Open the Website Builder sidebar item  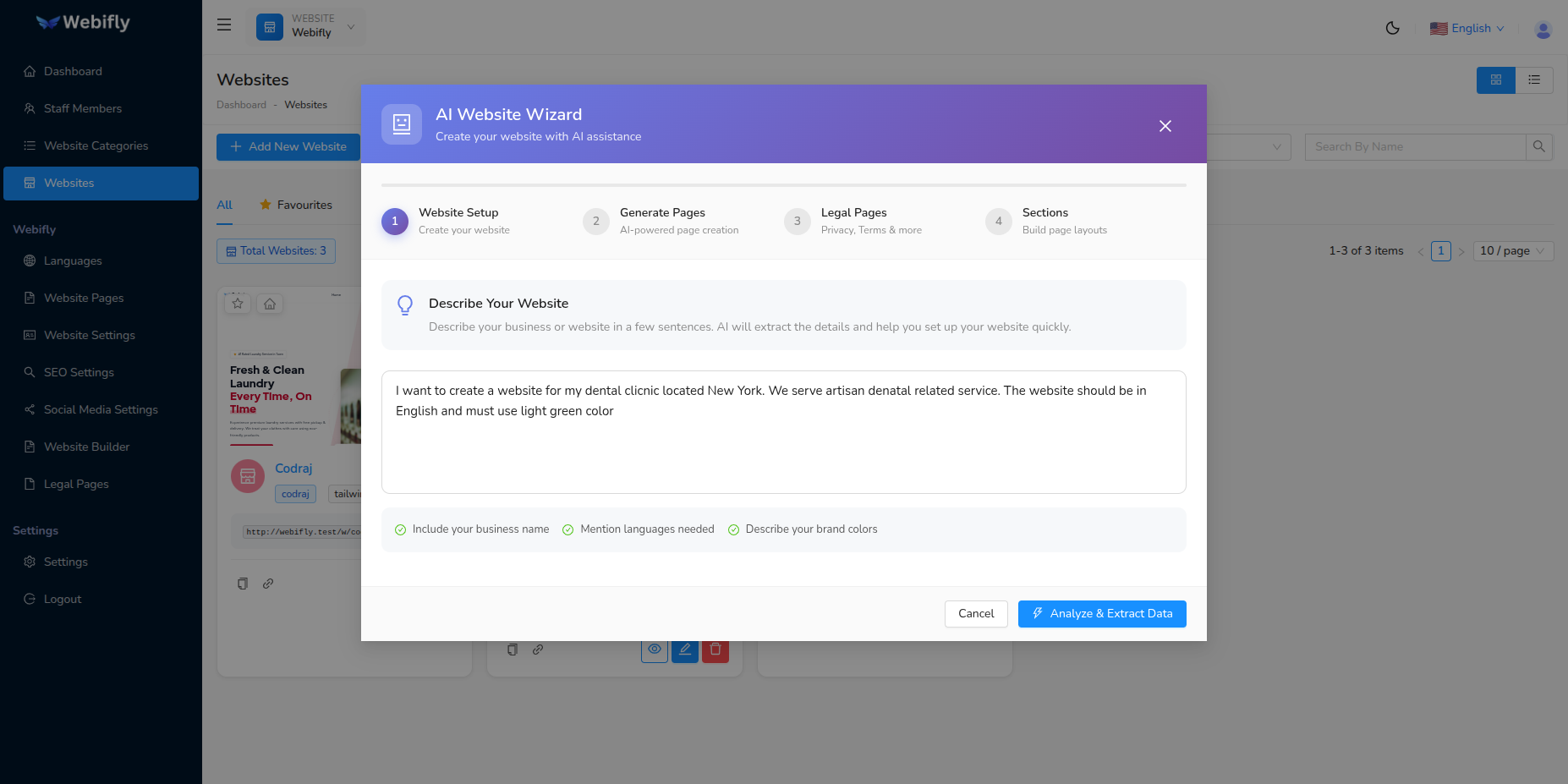click(87, 447)
